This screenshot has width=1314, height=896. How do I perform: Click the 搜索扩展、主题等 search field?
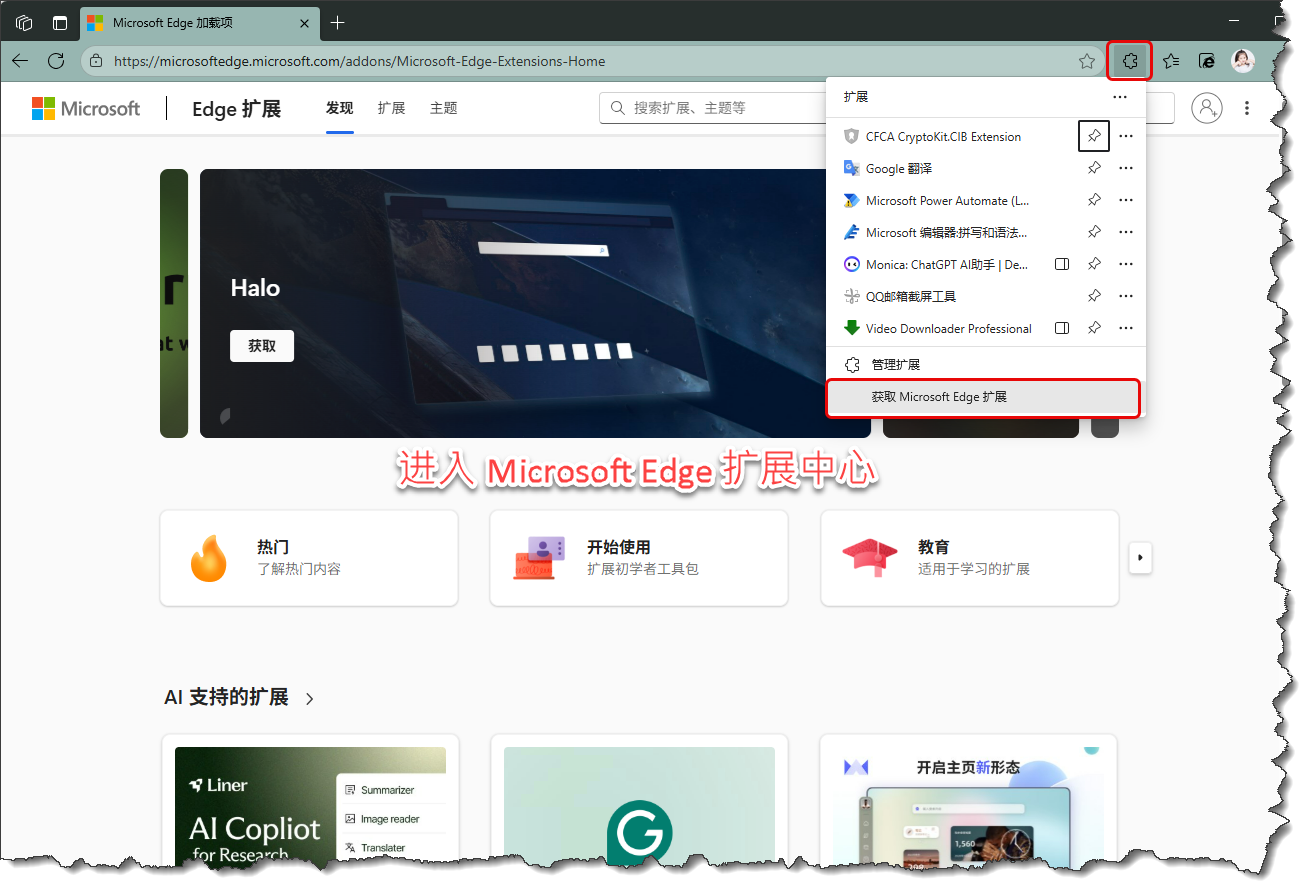[x=720, y=108]
